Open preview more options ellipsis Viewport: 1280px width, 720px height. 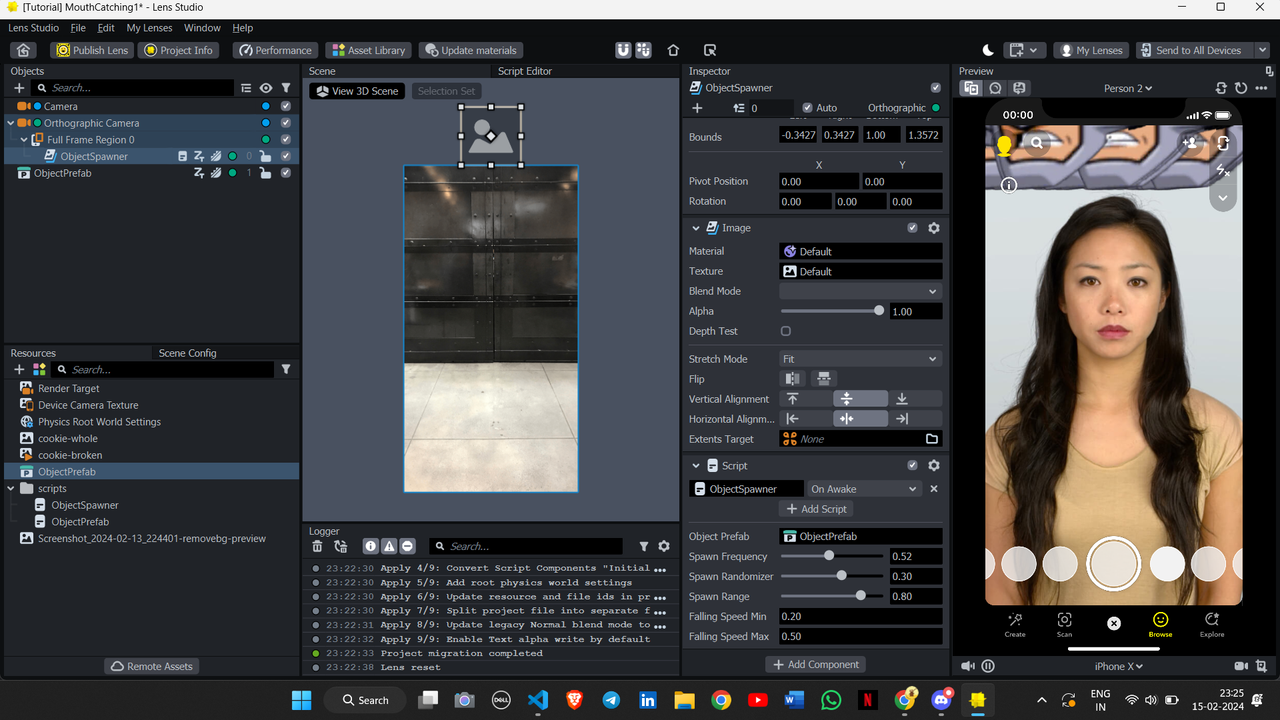(x=1262, y=88)
